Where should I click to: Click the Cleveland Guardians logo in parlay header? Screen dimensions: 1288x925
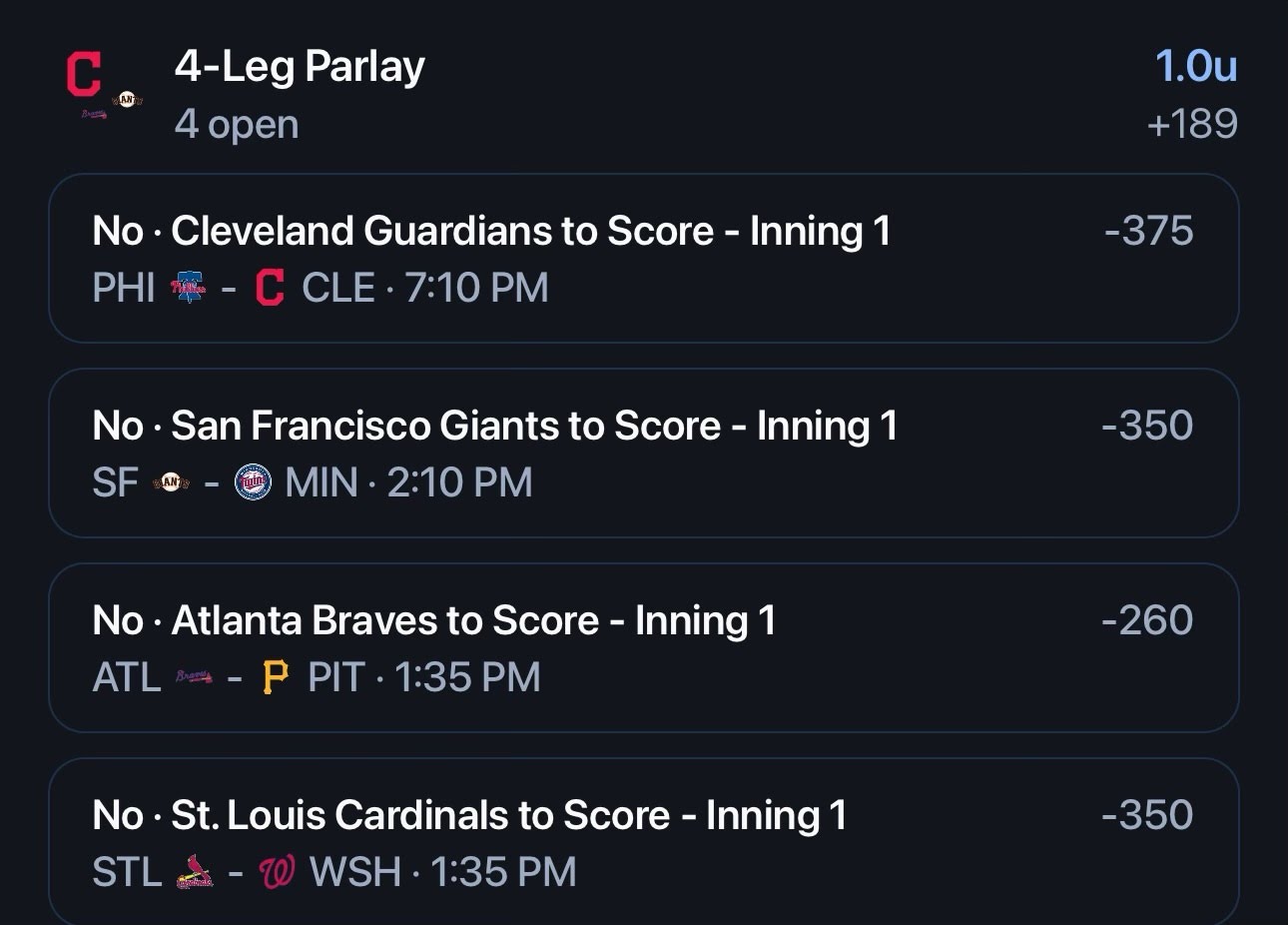[x=84, y=75]
